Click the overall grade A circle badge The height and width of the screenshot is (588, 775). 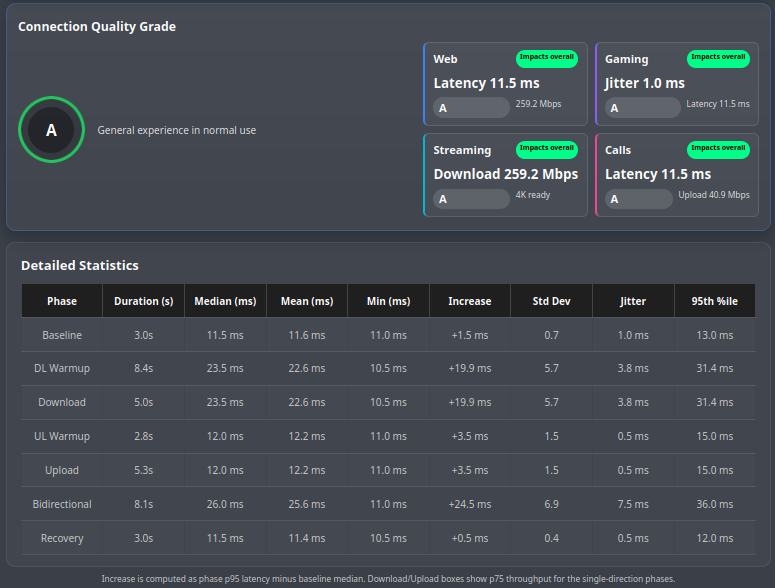pos(51,129)
